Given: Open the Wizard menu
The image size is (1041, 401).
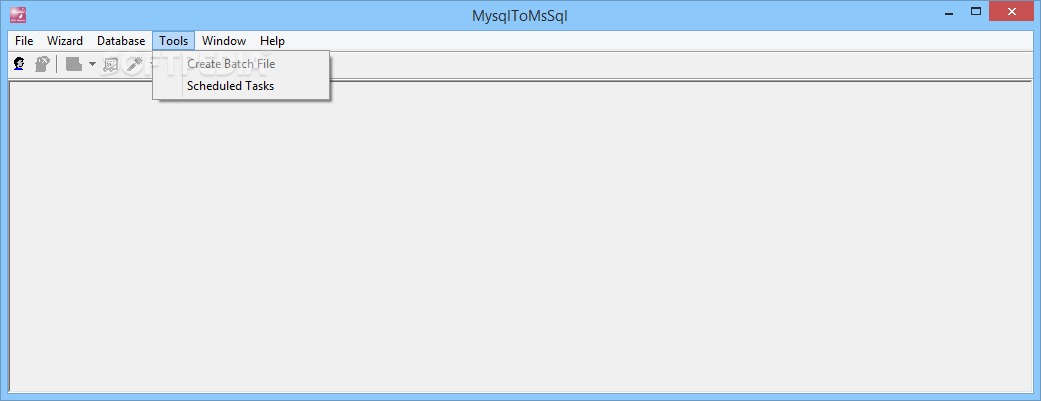Looking at the screenshot, I should point(65,41).
